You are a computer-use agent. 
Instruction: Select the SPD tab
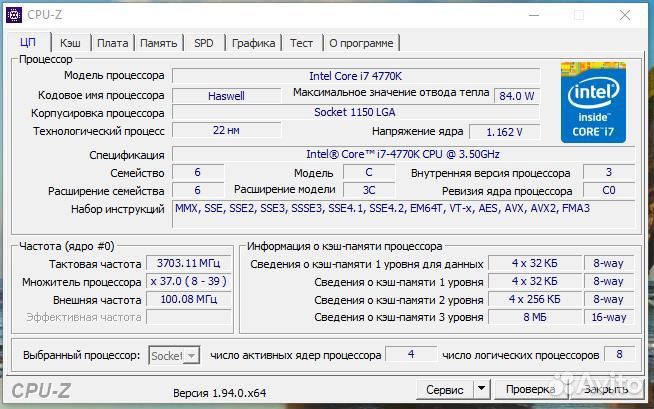click(x=204, y=43)
